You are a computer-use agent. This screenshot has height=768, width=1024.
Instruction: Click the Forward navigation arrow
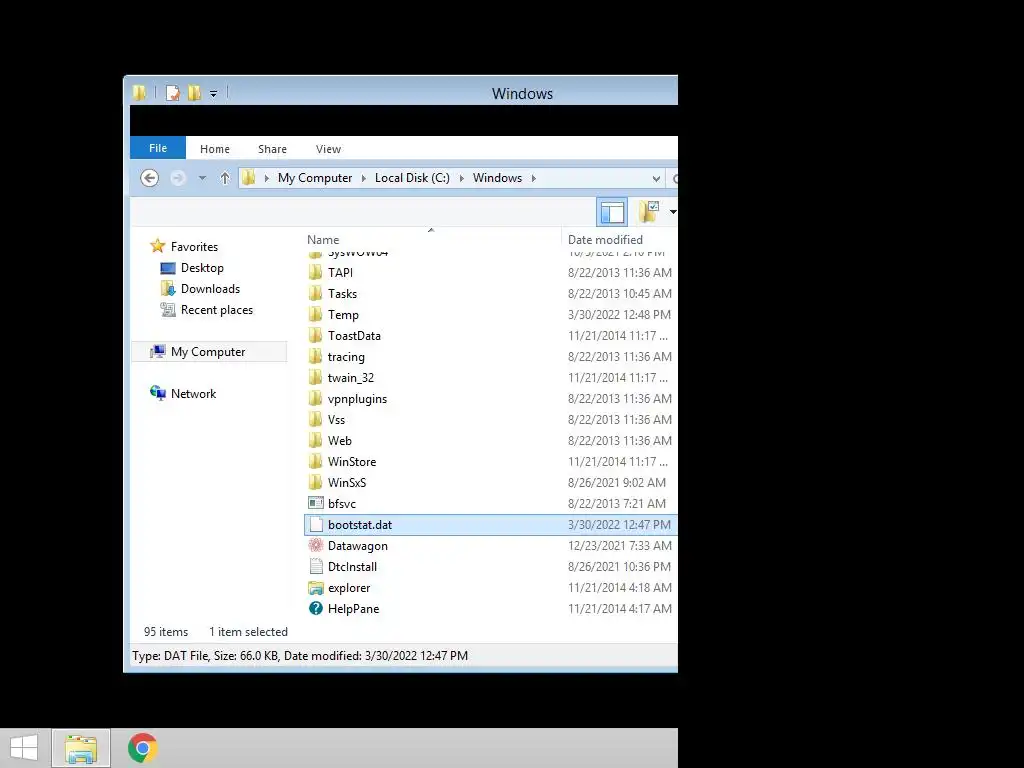[178, 178]
